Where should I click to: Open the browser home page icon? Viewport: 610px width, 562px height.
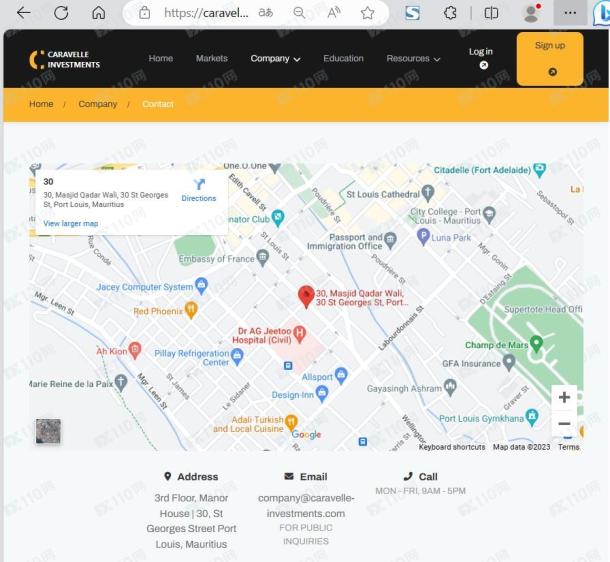(98, 13)
